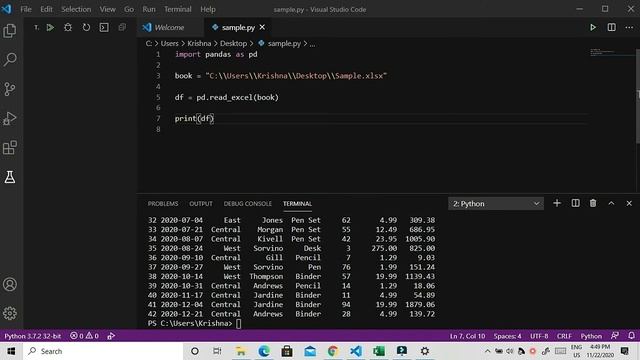
Task: Open the Explorer view in activity bar
Action: 10,31
